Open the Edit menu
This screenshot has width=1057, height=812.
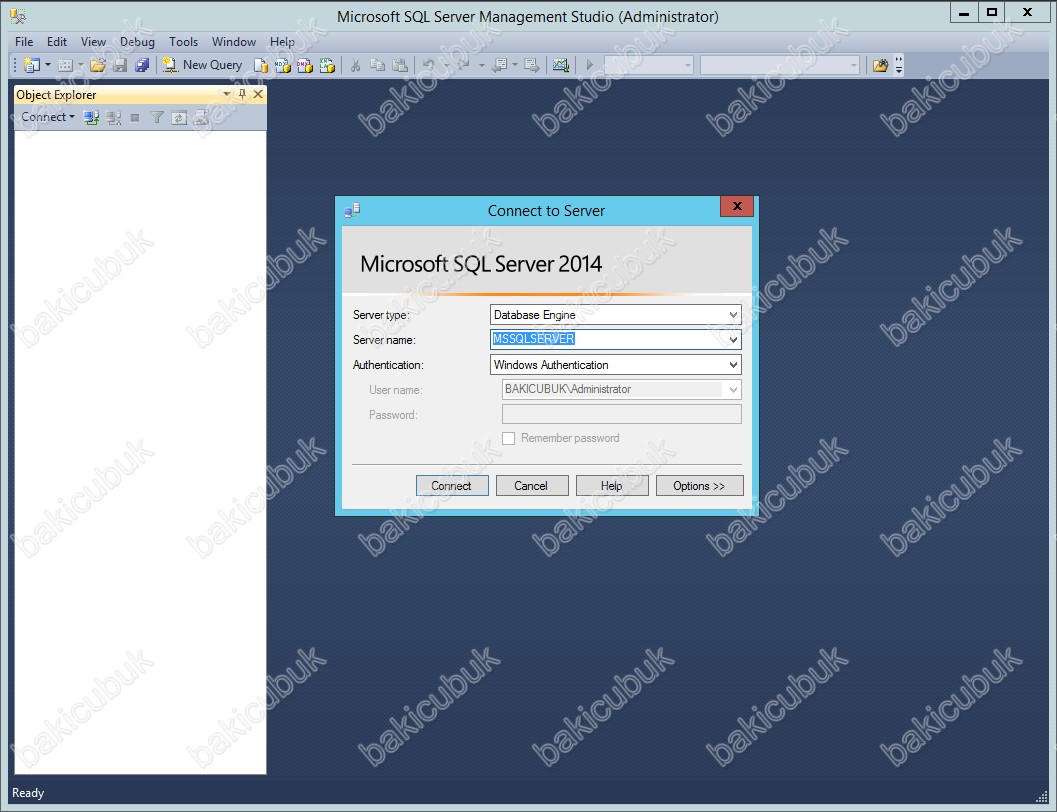click(x=57, y=42)
